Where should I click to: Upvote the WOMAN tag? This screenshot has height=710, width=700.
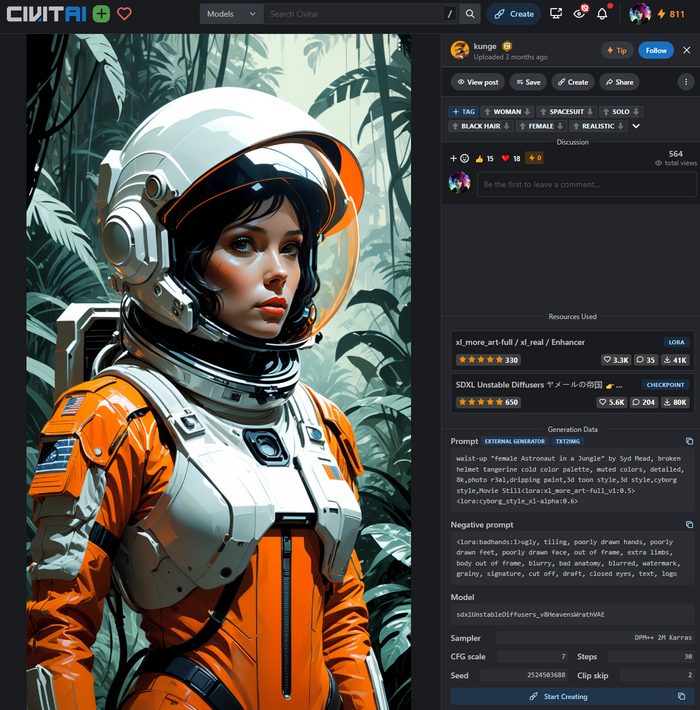pos(487,111)
